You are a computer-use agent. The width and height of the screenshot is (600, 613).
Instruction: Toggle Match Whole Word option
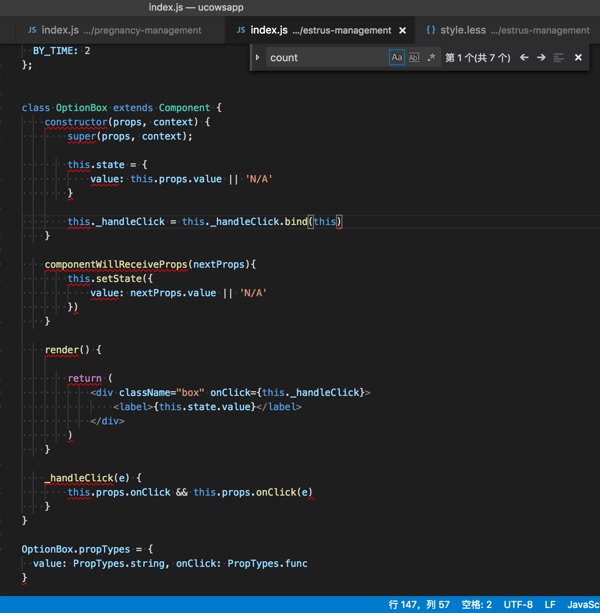tap(414, 58)
